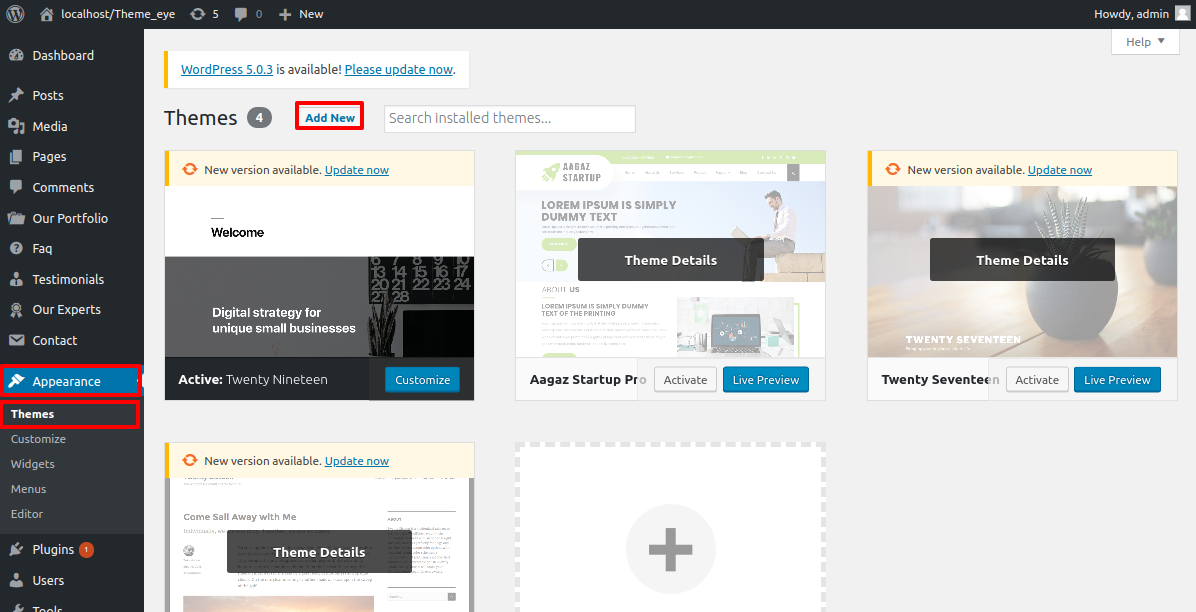The height and width of the screenshot is (612, 1196).
Task: Open the New content menu
Action: click(x=301, y=14)
